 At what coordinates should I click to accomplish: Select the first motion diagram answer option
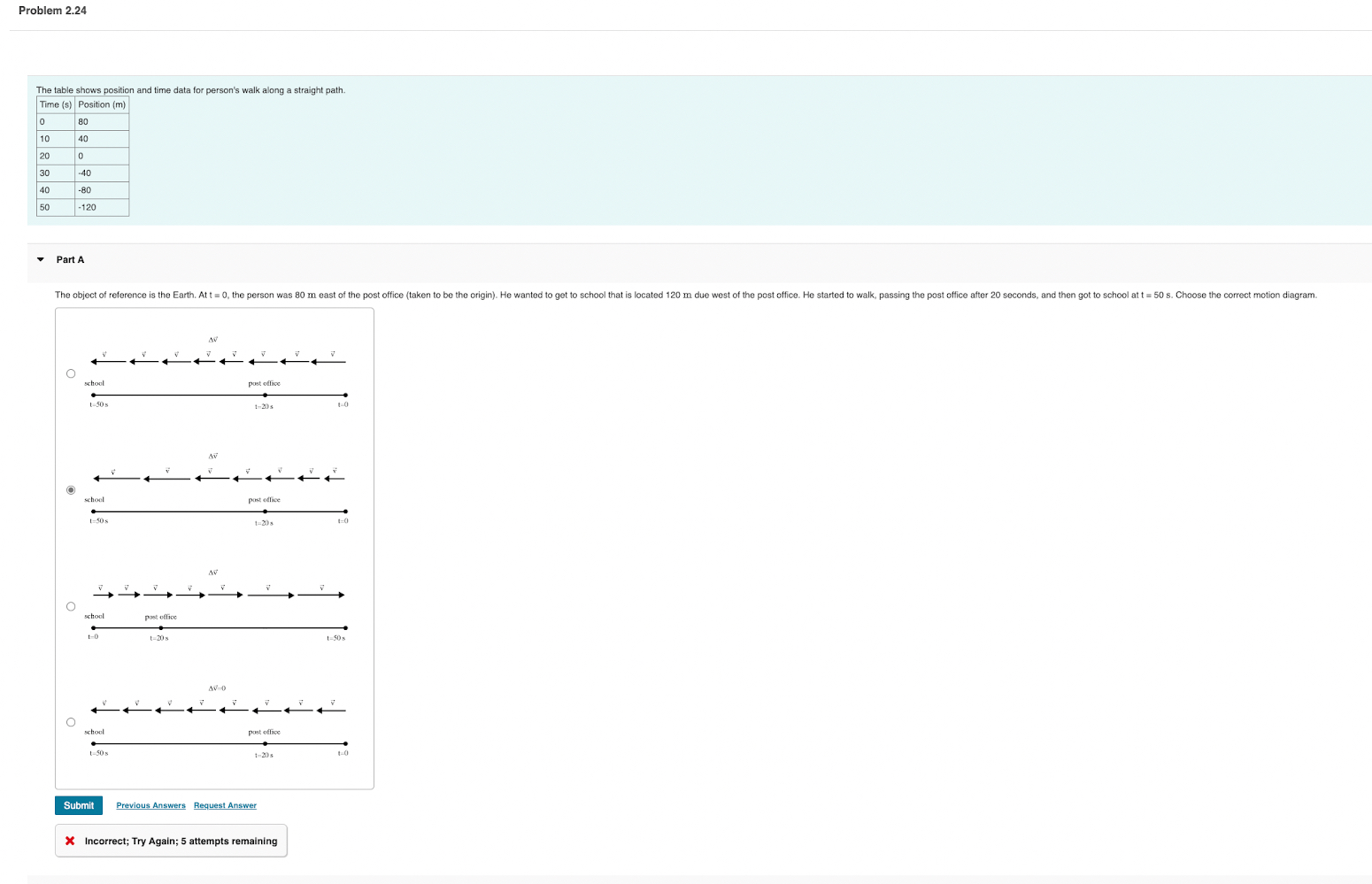[x=70, y=373]
